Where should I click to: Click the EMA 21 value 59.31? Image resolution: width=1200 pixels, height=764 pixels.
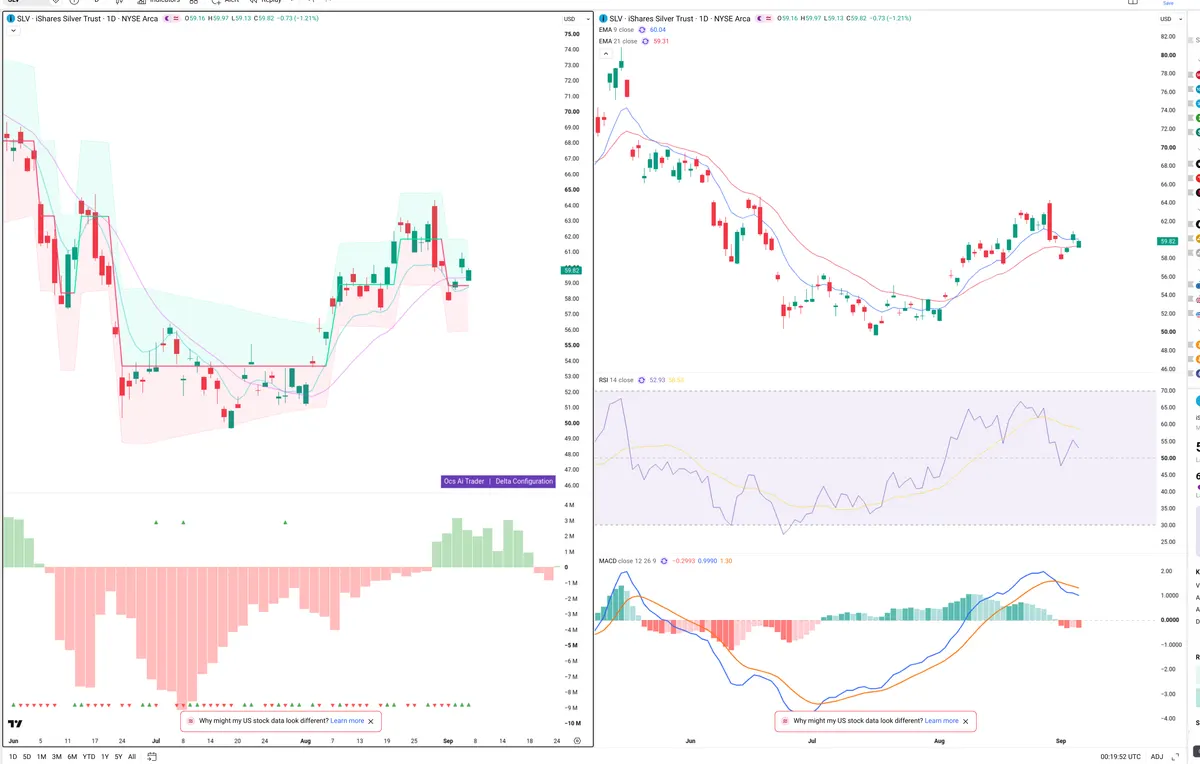tap(661, 41)
